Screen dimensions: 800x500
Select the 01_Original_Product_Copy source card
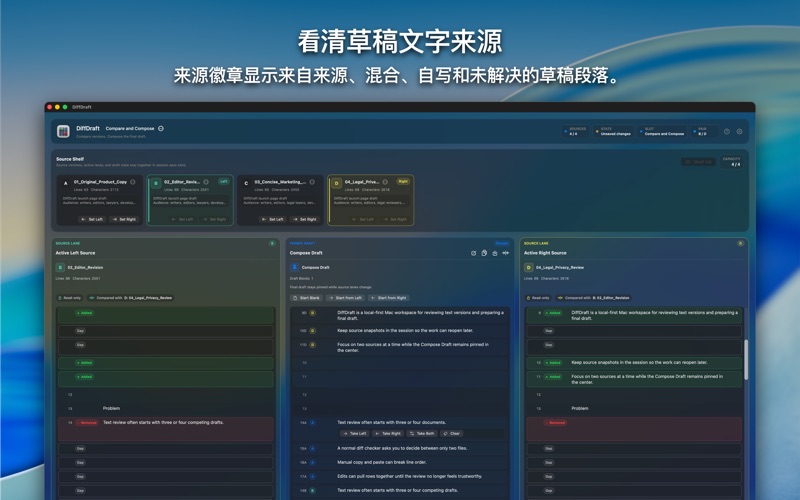(x=99, y=200)
